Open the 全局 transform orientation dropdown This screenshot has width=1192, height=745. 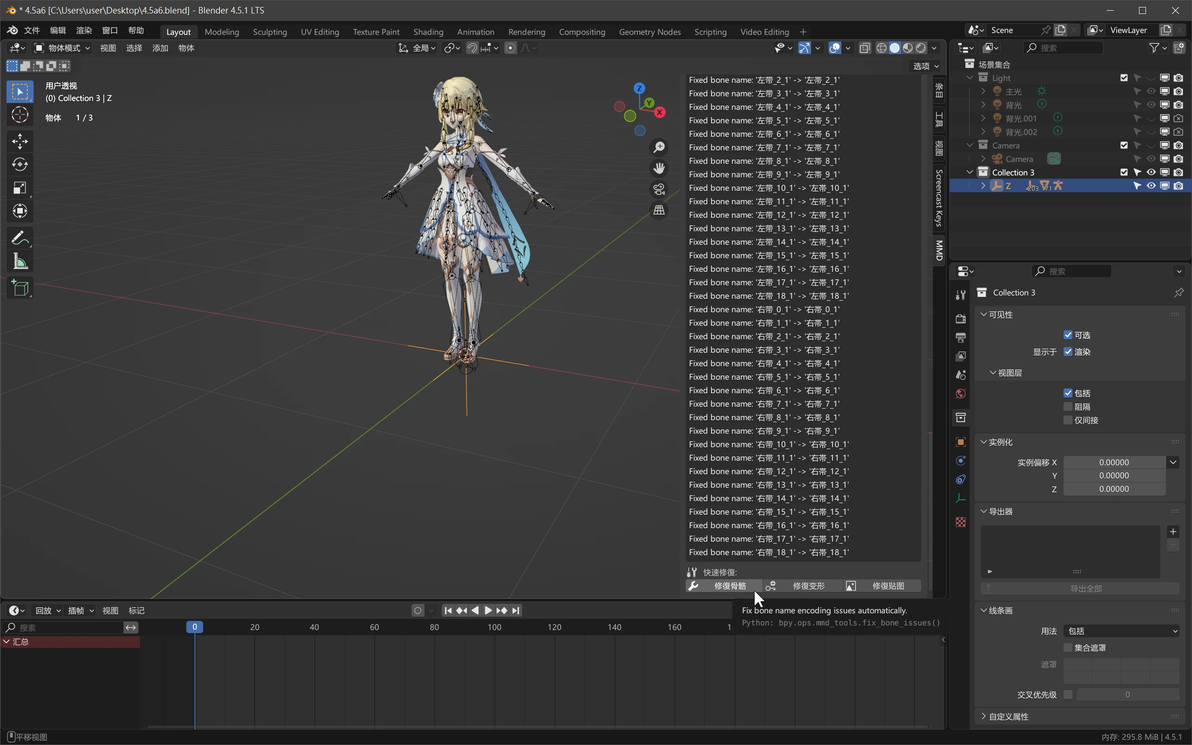pyautogui.click(x=418, y=48)
